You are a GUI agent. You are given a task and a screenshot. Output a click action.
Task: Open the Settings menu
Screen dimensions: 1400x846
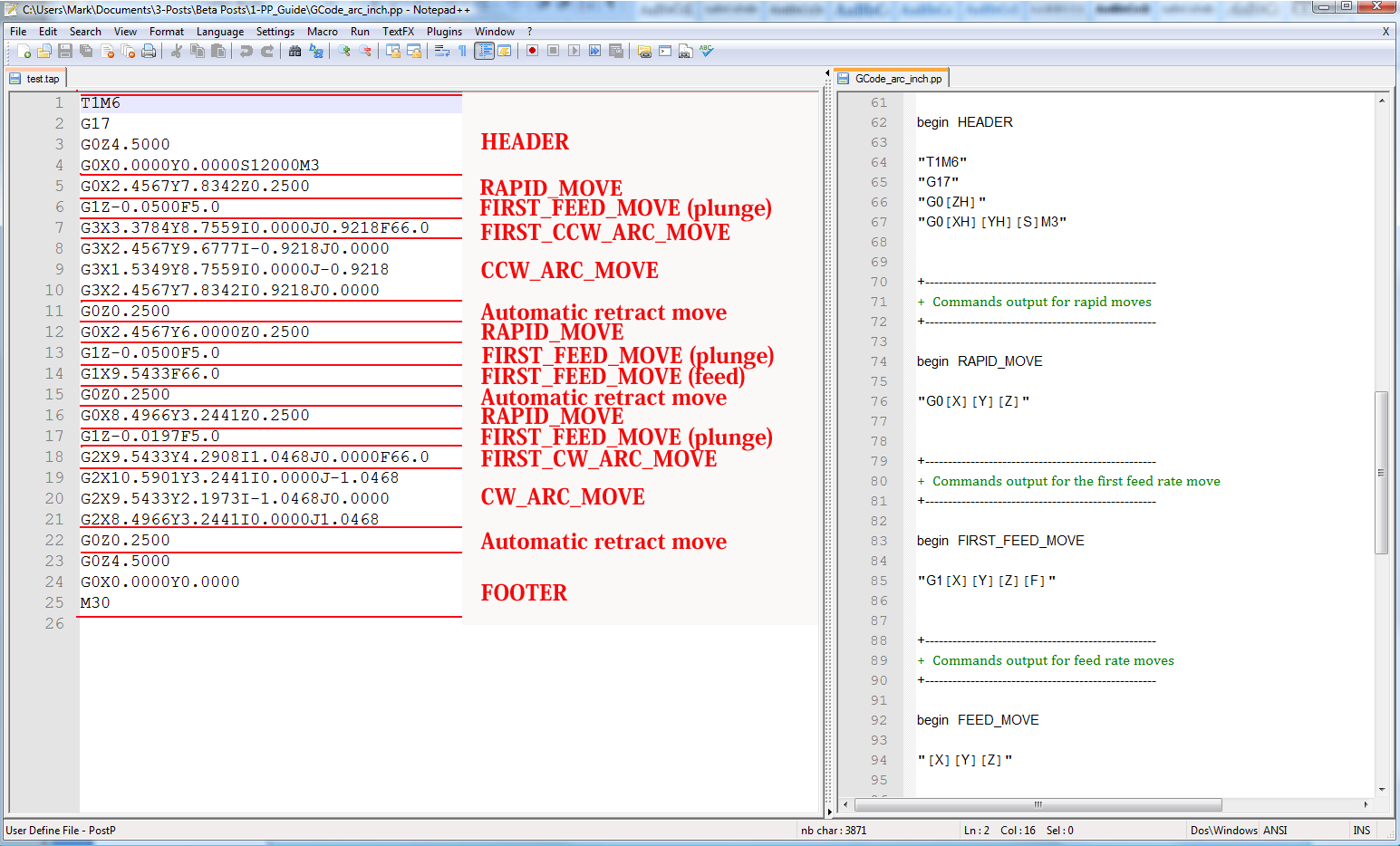tap(275, 32)
